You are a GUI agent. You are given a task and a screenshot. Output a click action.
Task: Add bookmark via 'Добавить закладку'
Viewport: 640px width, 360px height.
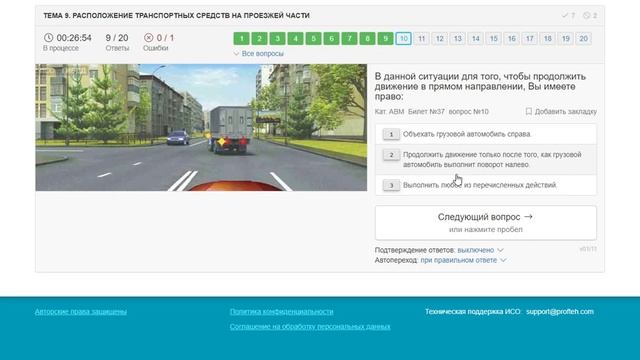[561, 111]
